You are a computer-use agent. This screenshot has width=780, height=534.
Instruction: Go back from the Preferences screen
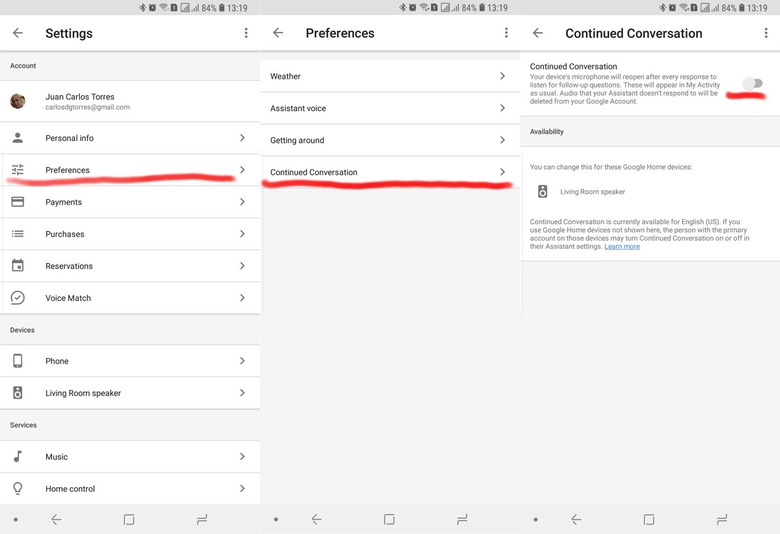point(278,33)
